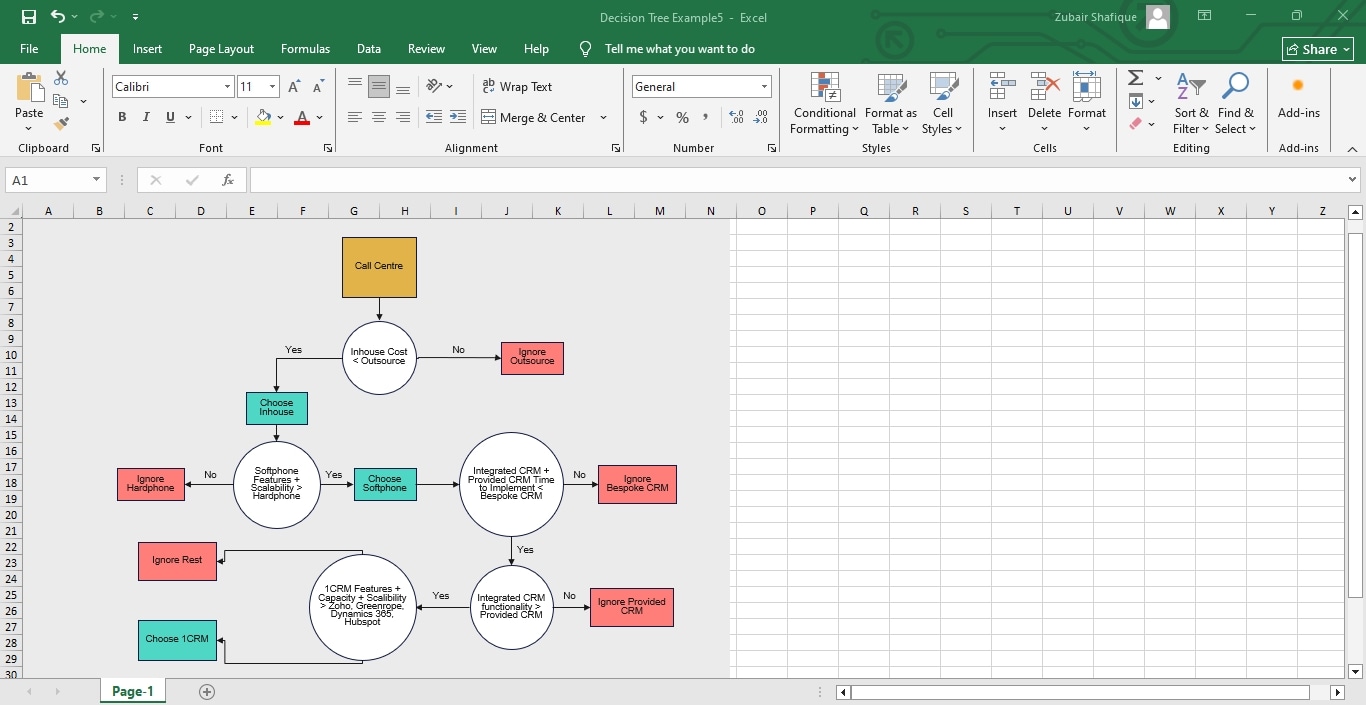Select the Wrap Text icon

pyautogui.click(x=489, y=86)
